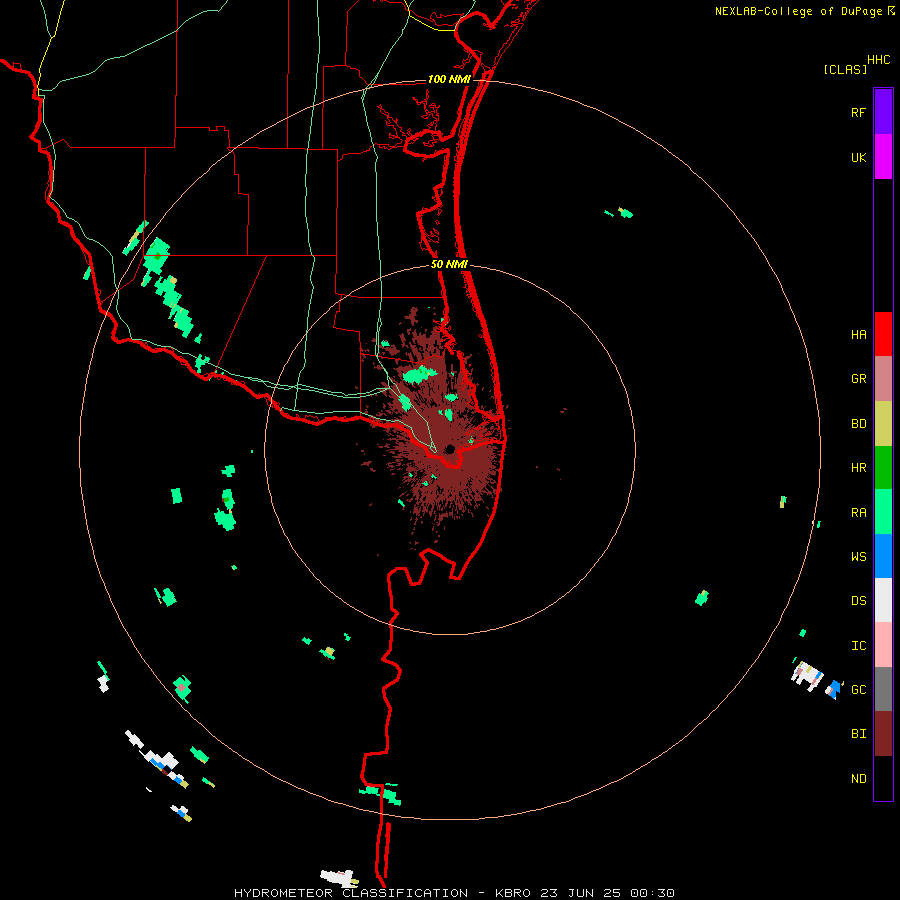Click the 'DS' legend label
900x900 pixels.
click(x=858, y=601)
